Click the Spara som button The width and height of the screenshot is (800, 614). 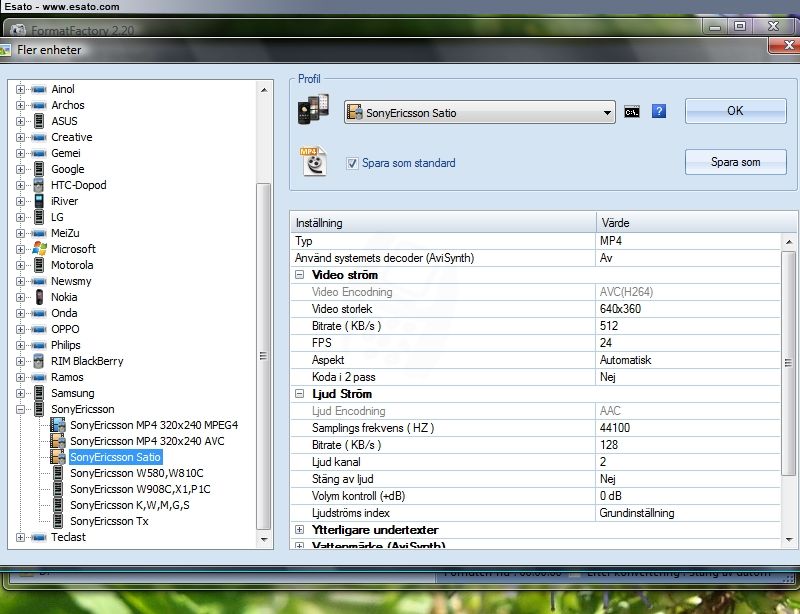click(735, 162)
